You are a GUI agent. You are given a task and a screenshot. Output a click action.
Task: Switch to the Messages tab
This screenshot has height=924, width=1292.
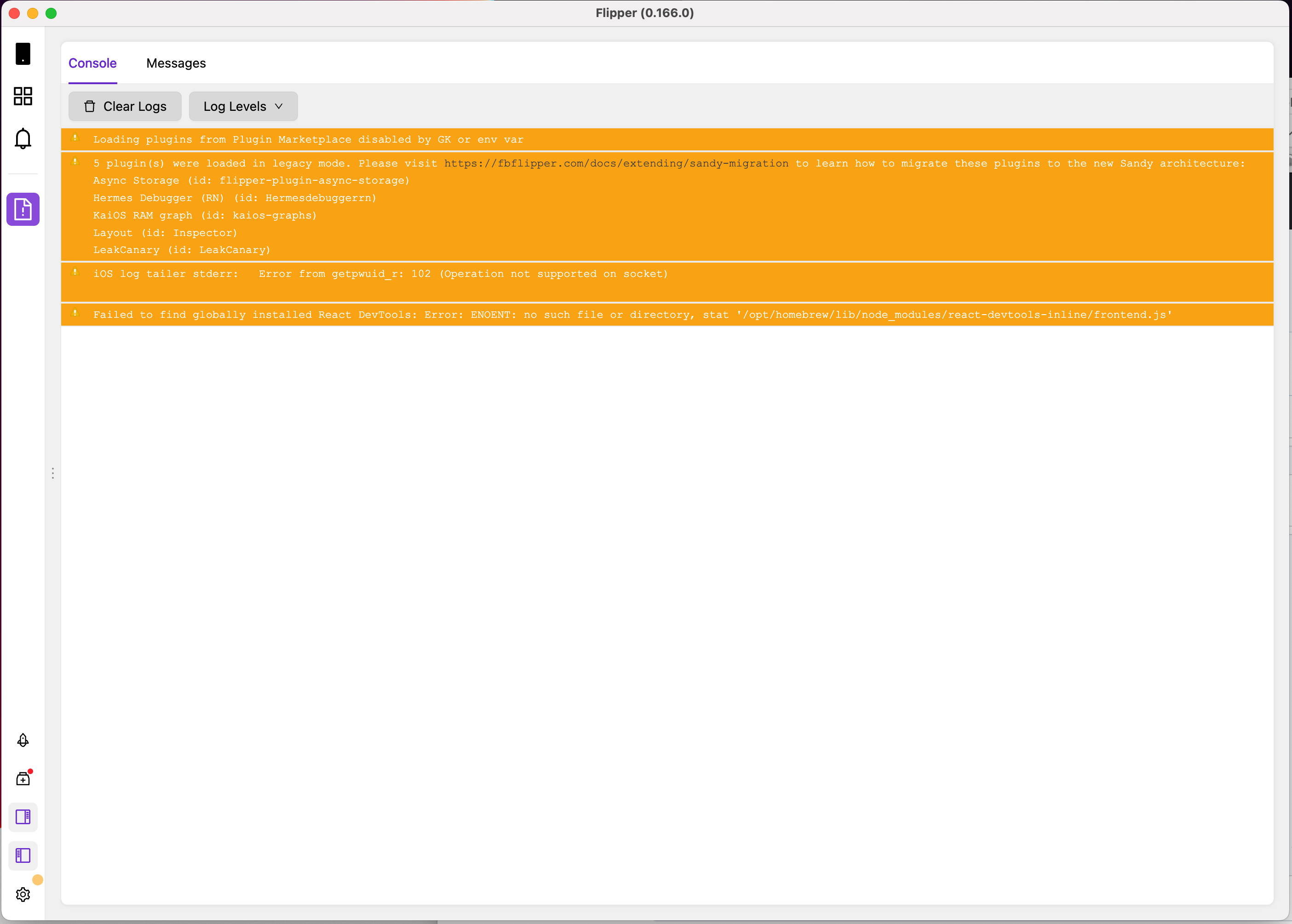click(x=176, y=63)
